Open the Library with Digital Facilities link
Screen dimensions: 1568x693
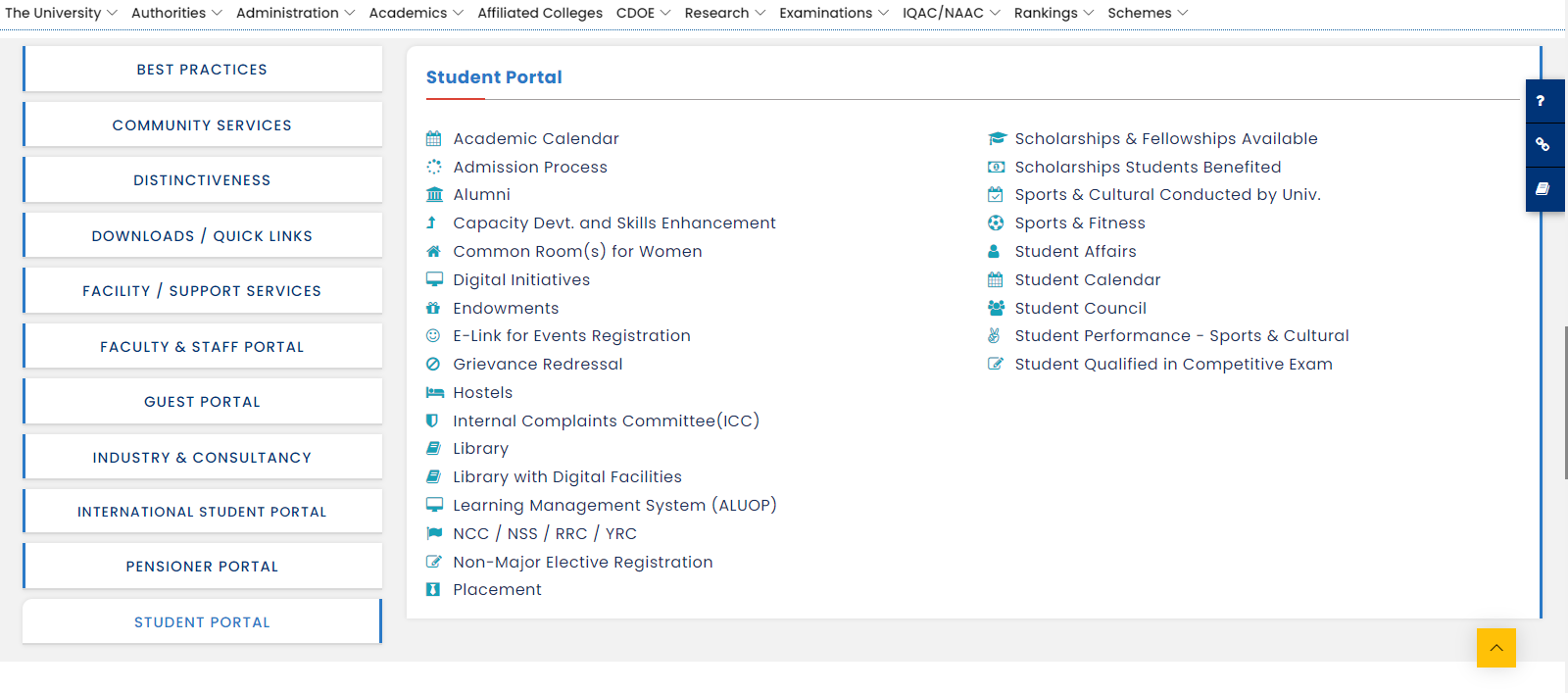coord(567,477)
